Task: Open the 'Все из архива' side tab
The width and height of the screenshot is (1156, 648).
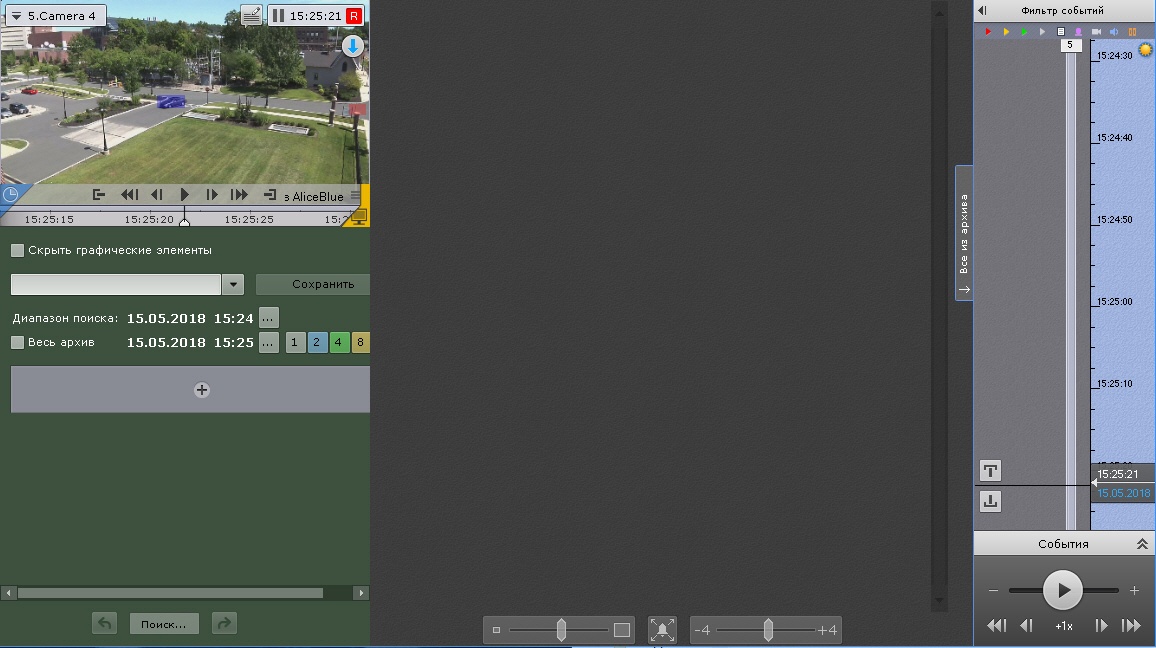Action: [964, 235]
